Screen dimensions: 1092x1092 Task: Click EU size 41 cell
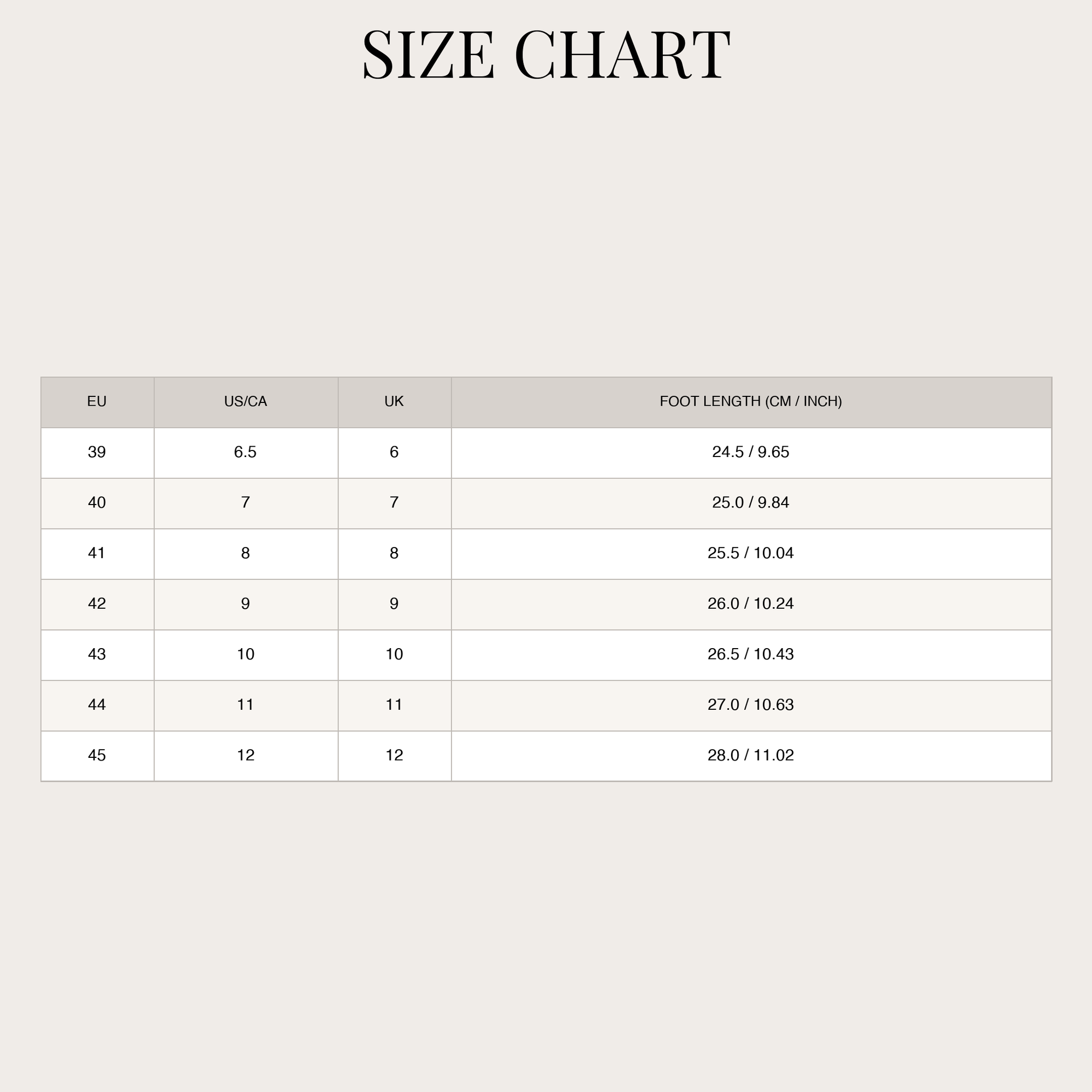[x=97, y=554]
